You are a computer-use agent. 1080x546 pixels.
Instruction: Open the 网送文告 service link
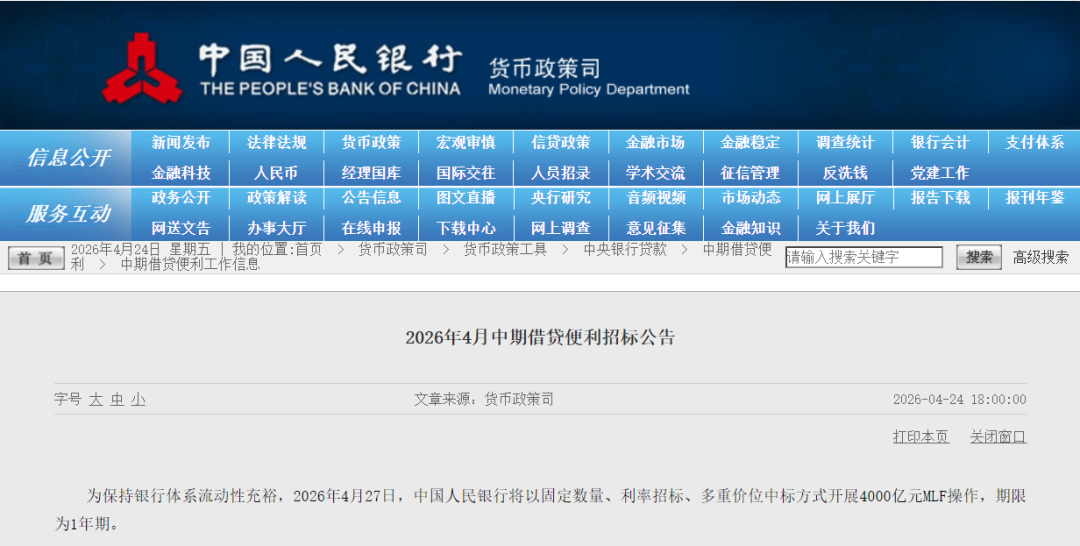(x=180, y=228)
